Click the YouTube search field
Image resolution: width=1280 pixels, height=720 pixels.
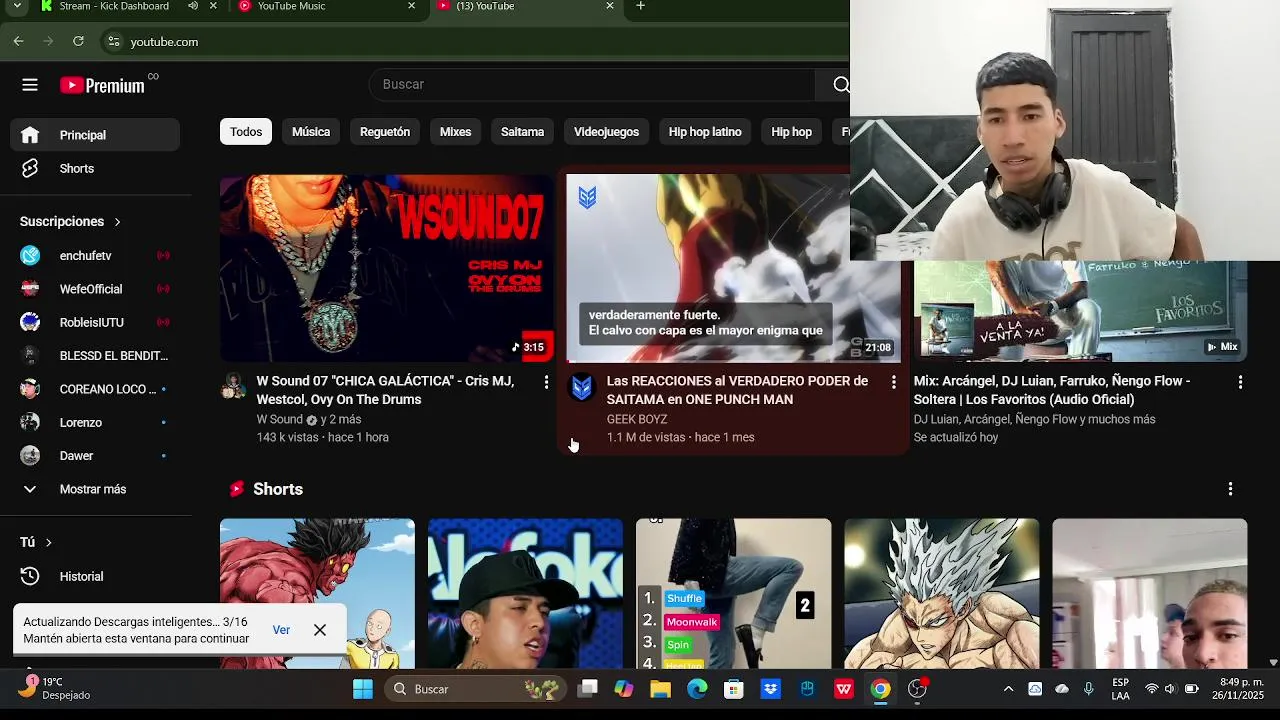(592, 85)
